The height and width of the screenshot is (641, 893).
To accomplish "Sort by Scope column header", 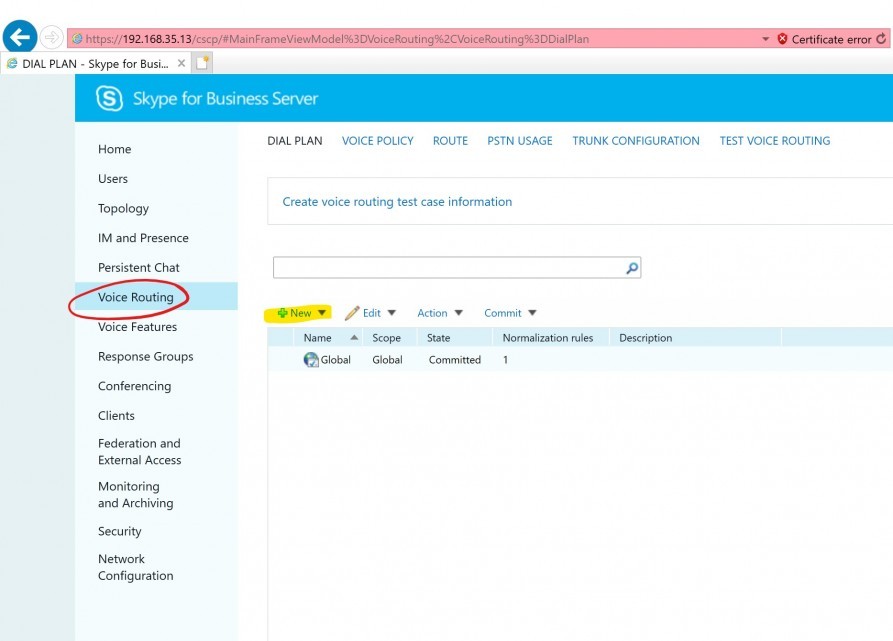I will pyautogui.click(x=387, y=338).
